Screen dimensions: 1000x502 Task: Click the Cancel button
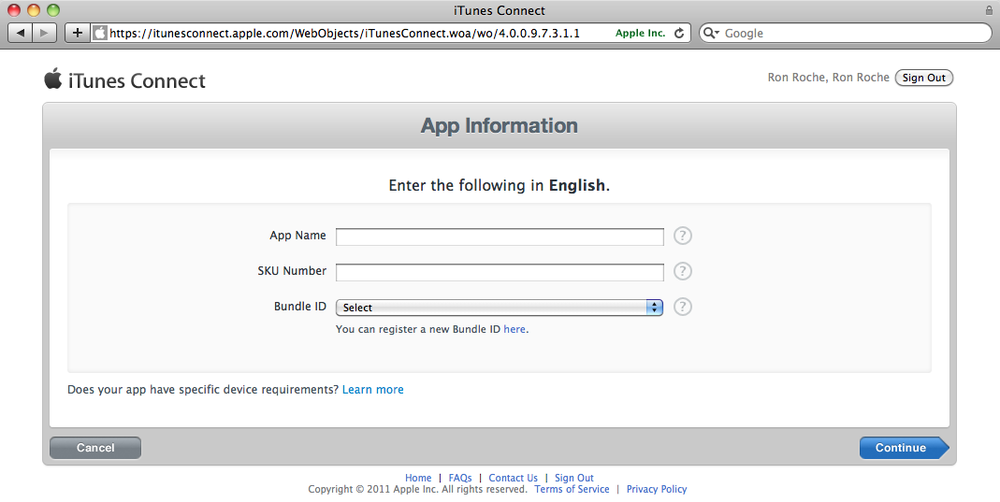tap(95, 448)
